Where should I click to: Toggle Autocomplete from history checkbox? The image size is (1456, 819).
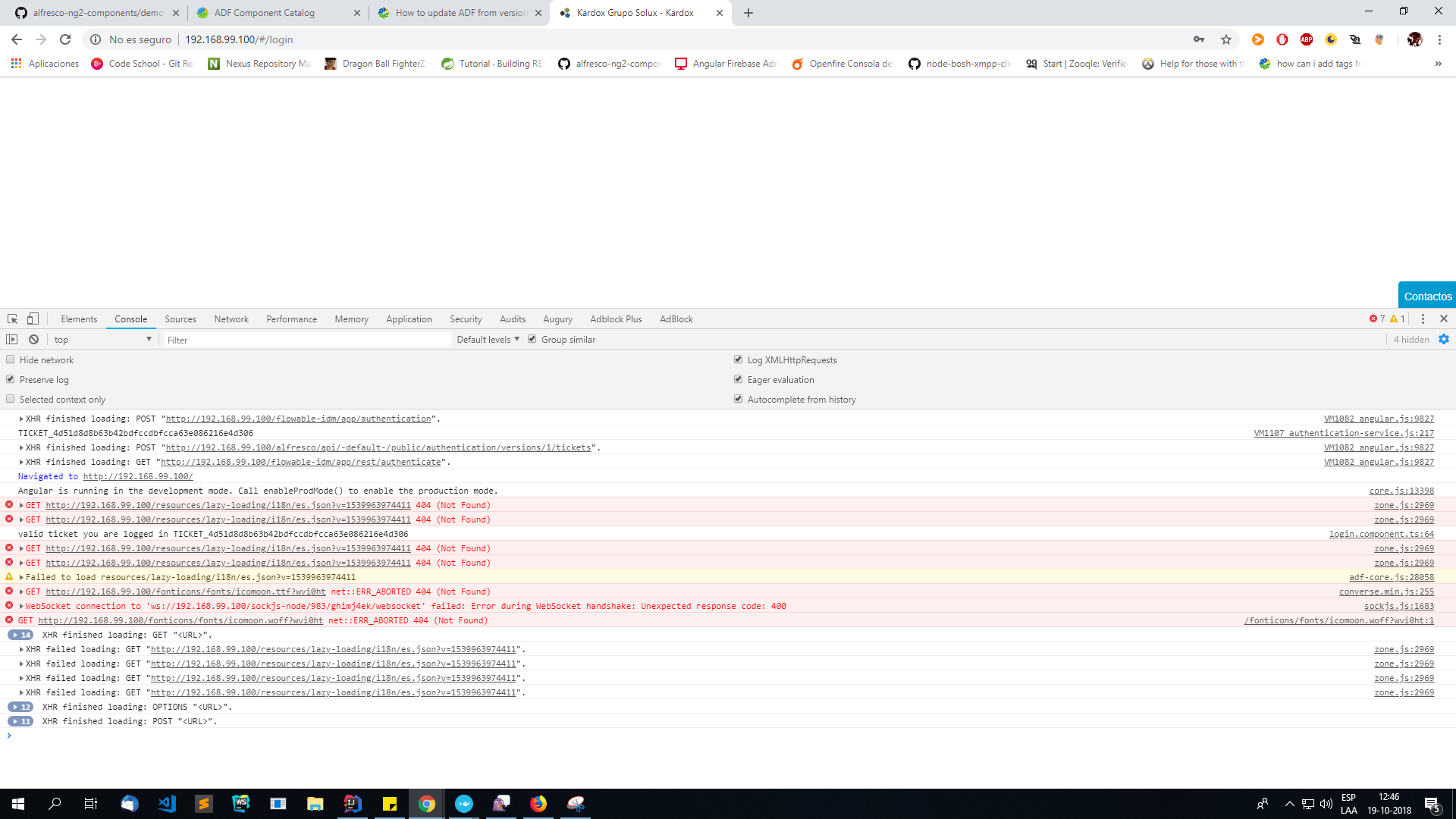tap(739, 399)
